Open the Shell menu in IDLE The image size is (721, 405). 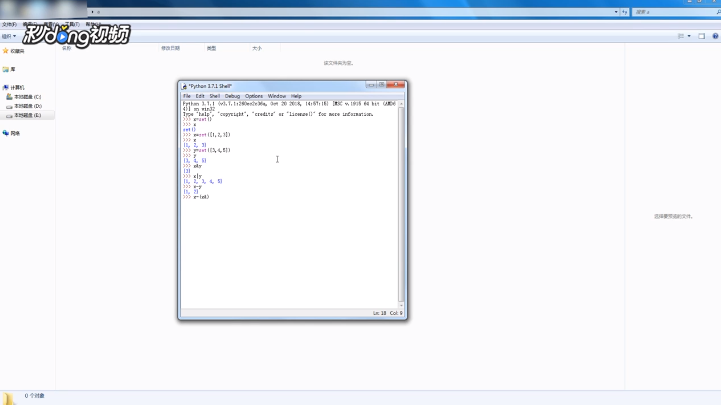tap(215, 96)
